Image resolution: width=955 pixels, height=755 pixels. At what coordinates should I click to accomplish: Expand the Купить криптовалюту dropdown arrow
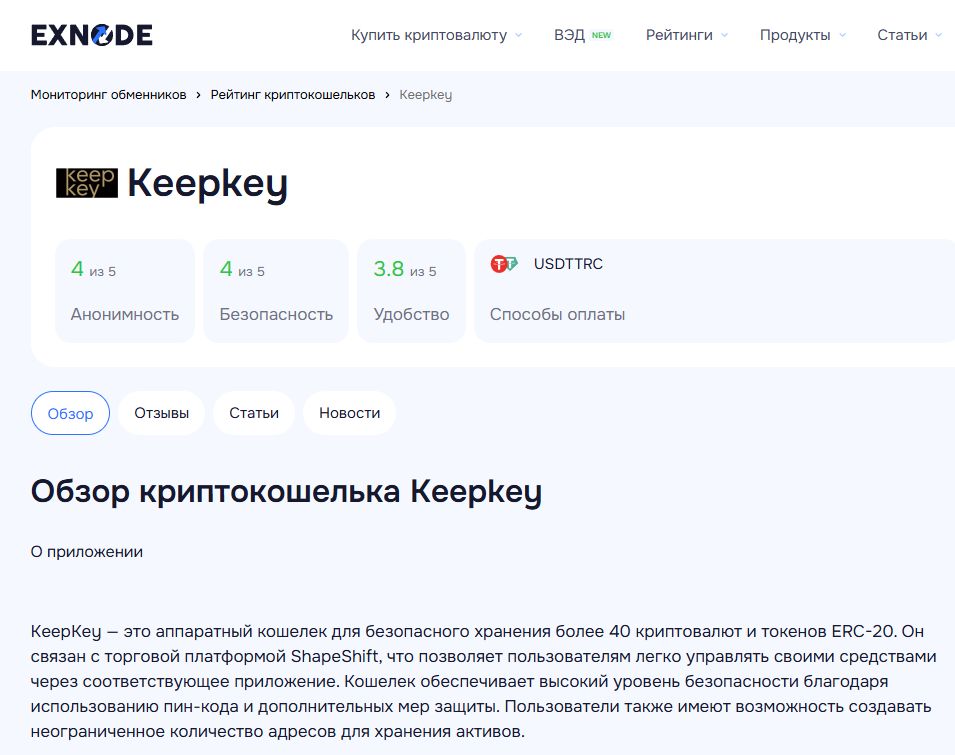pyautogui.click(x=518, y=35)
